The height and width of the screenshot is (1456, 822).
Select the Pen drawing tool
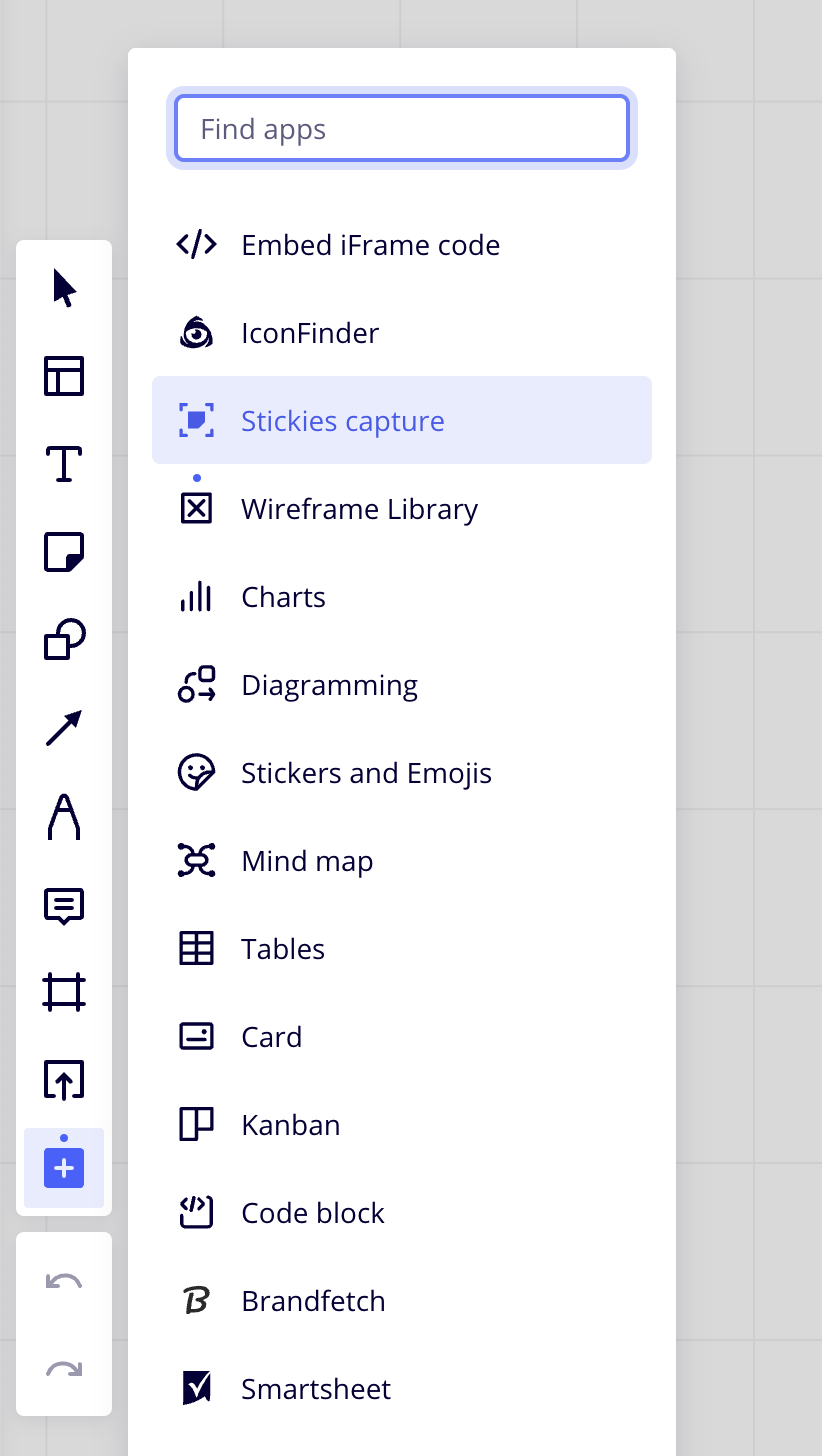pyautogui.click(x=64, y=816)
